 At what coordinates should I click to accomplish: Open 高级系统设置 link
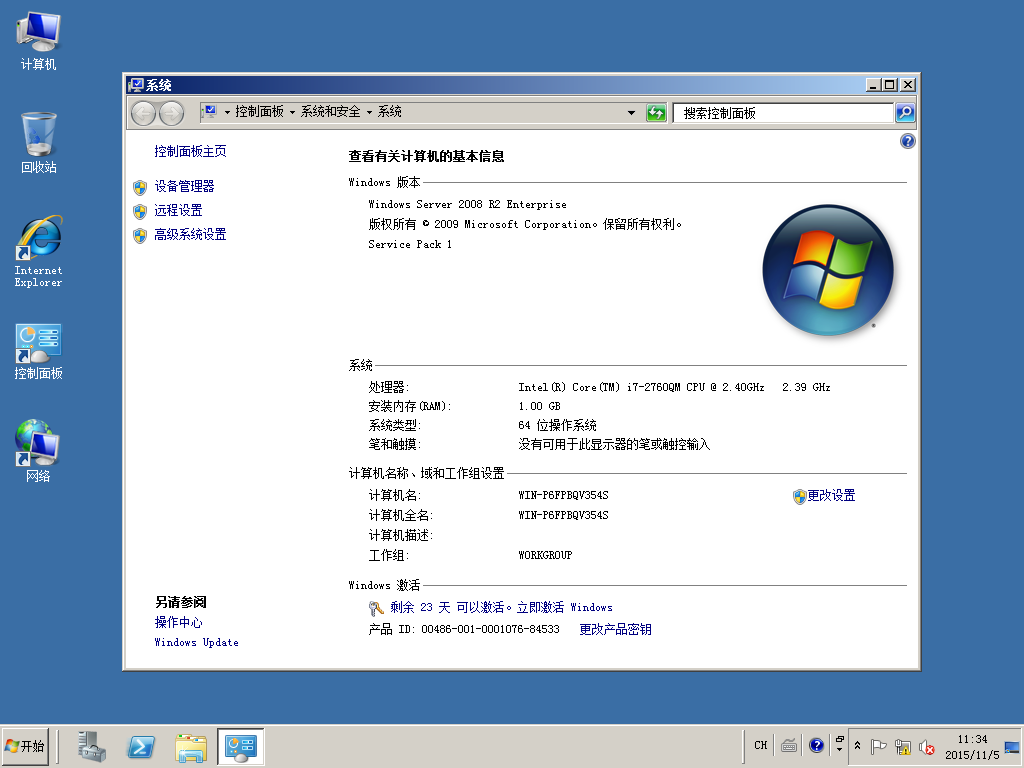tap(190, 234)
